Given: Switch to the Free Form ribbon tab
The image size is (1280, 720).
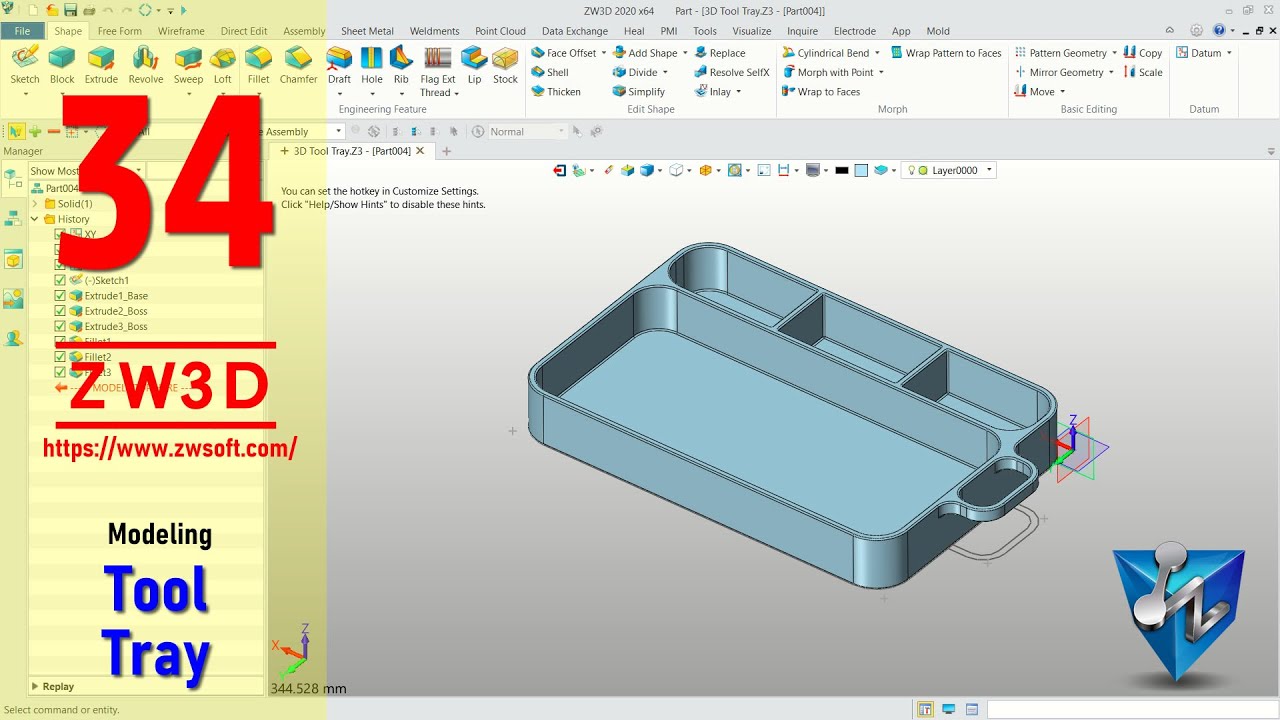Looking at the screenshot, I should click(x=119, y=31).
